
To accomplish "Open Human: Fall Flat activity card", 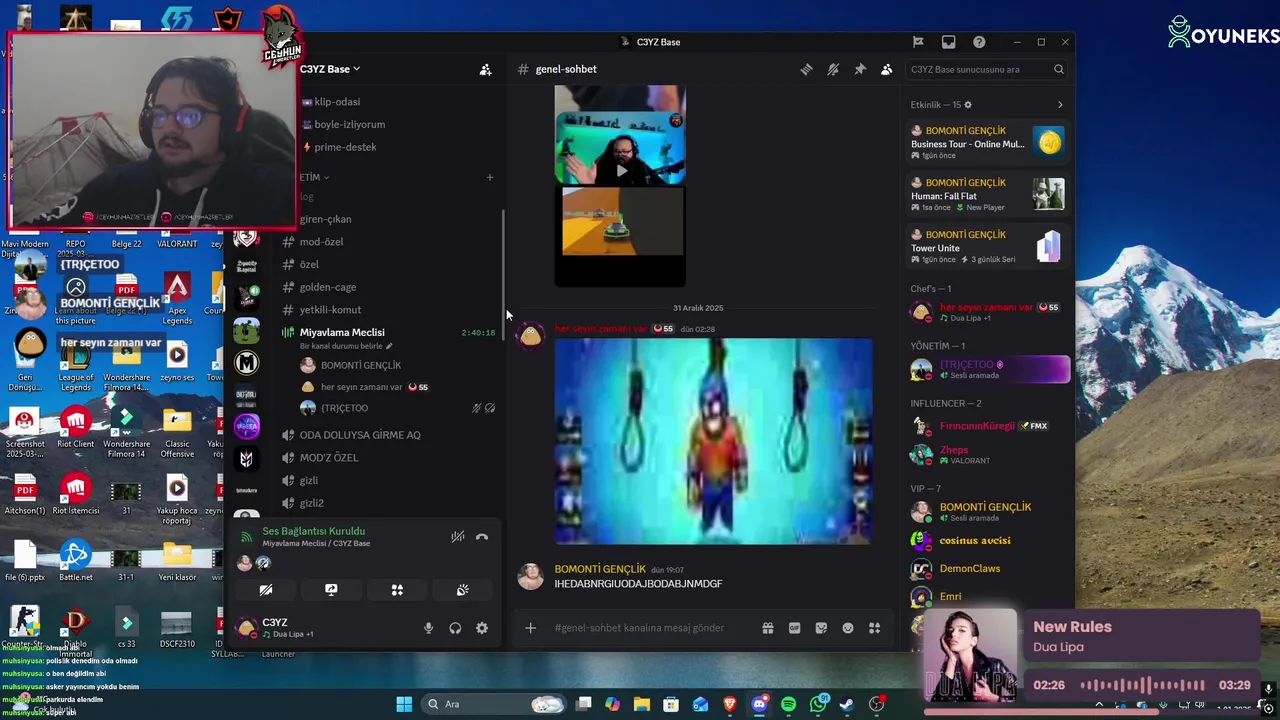I will 988,195.
